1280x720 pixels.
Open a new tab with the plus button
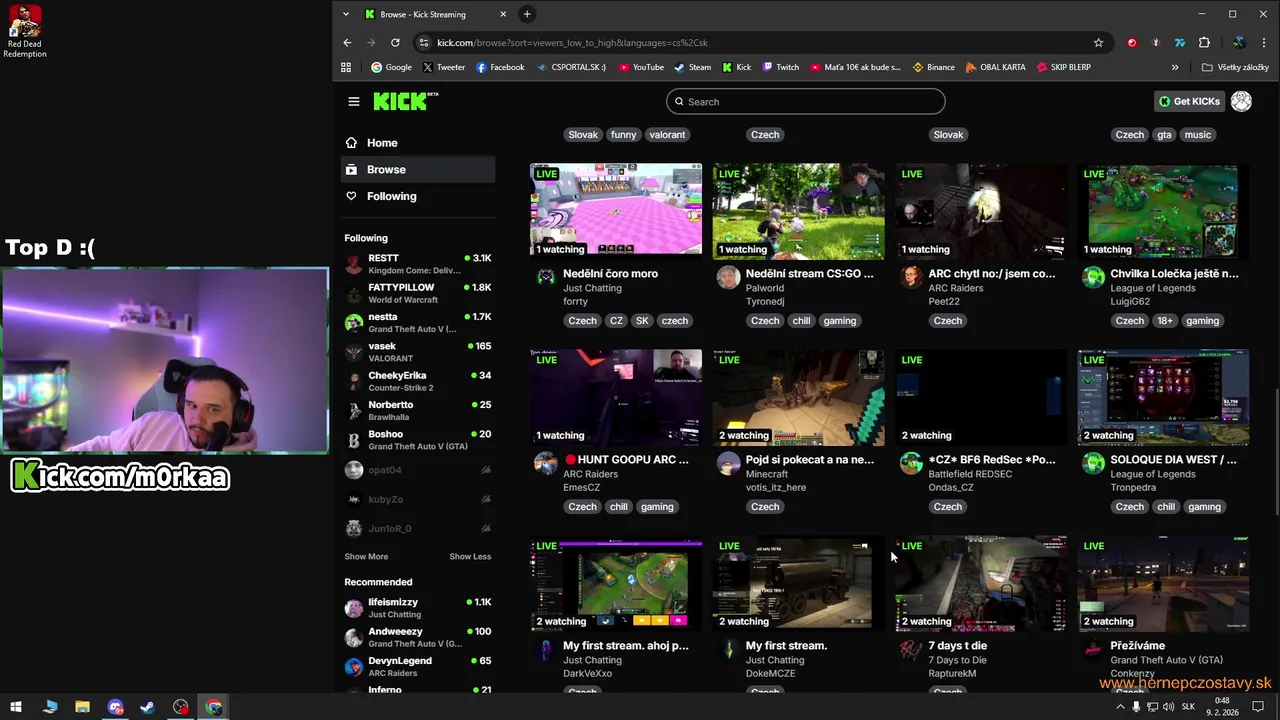pos(527,14)
